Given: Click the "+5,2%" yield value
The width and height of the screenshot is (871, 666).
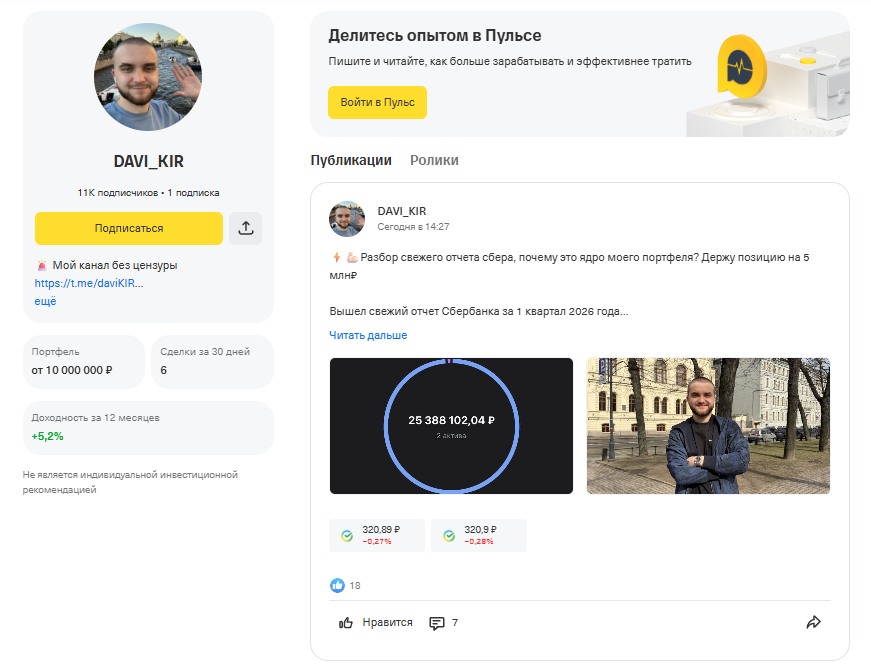Looking at the screenshot, I should (47, 437).
